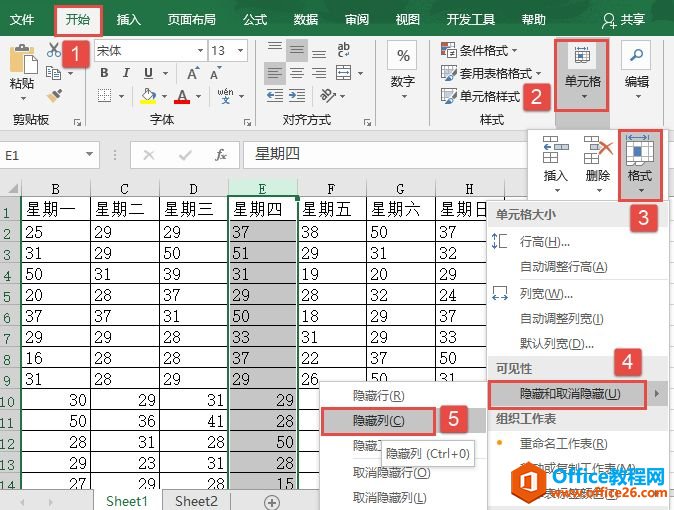Toggle Bold formatting
Image resolution: width=674 pixels, height=510 pixels.
(x=104, y=73)
